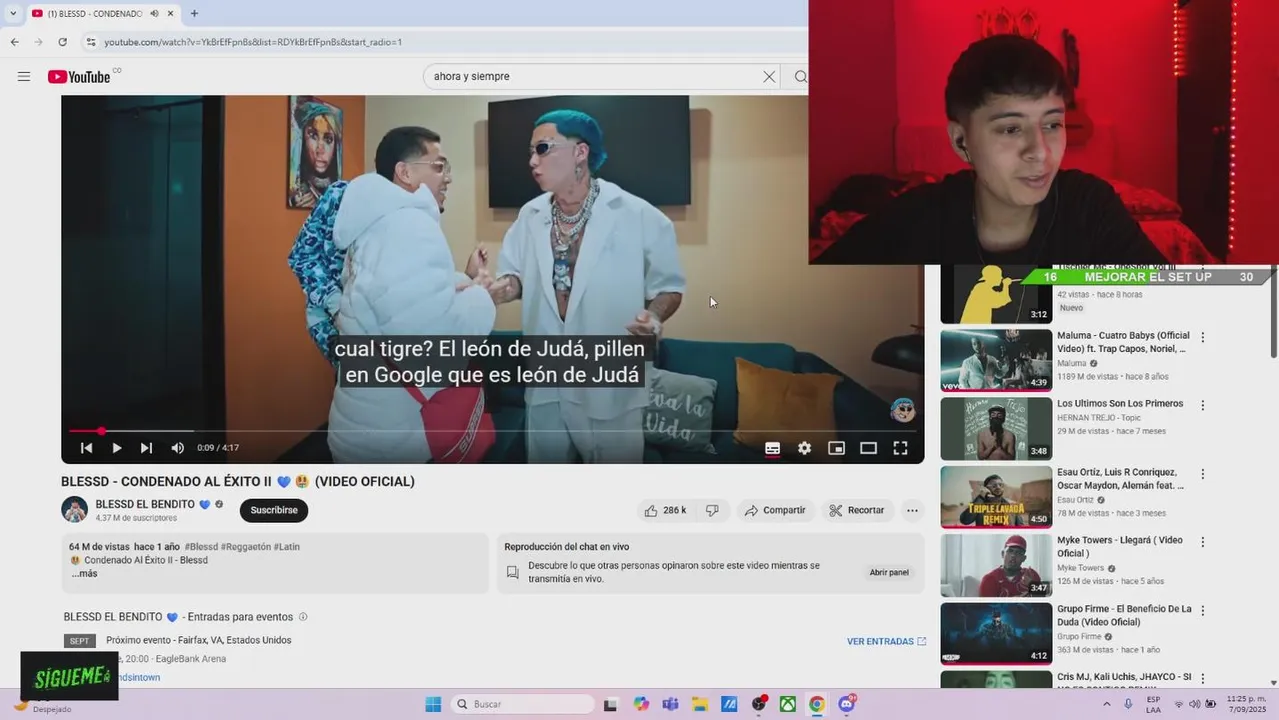Open options for Grupo Firme video
1279x720 pixels.
point(1203,610)
